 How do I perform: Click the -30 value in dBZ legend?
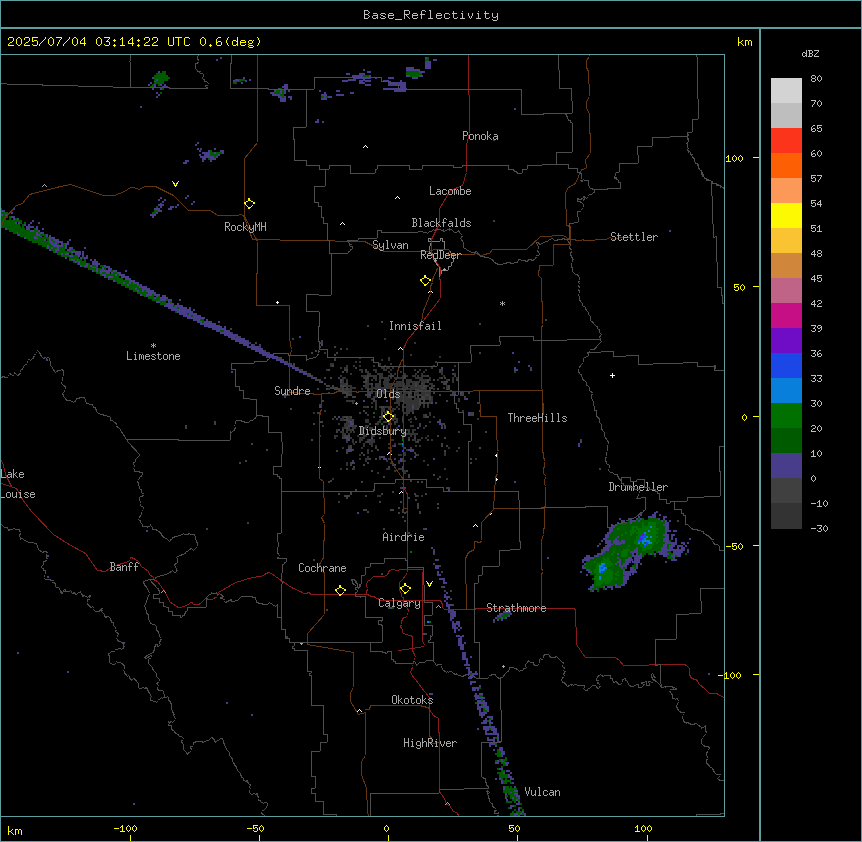(x=819, y=528)
